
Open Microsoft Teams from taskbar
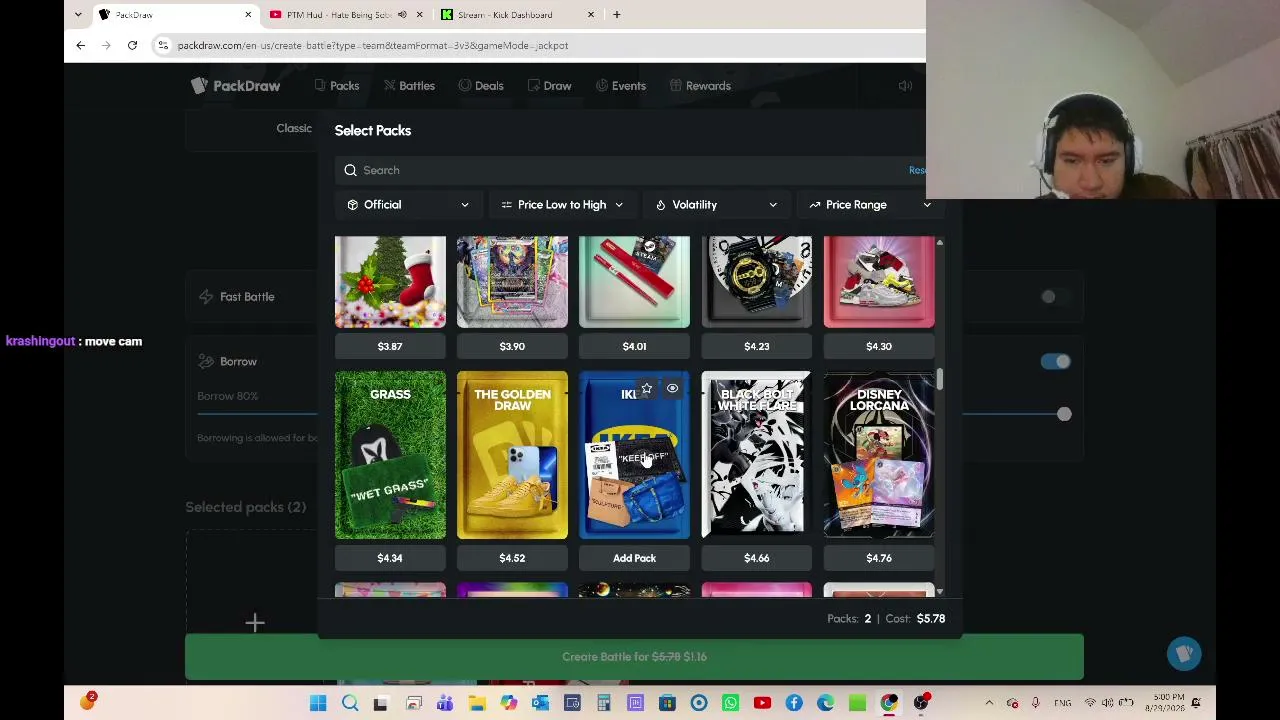(x=445, y=703)
